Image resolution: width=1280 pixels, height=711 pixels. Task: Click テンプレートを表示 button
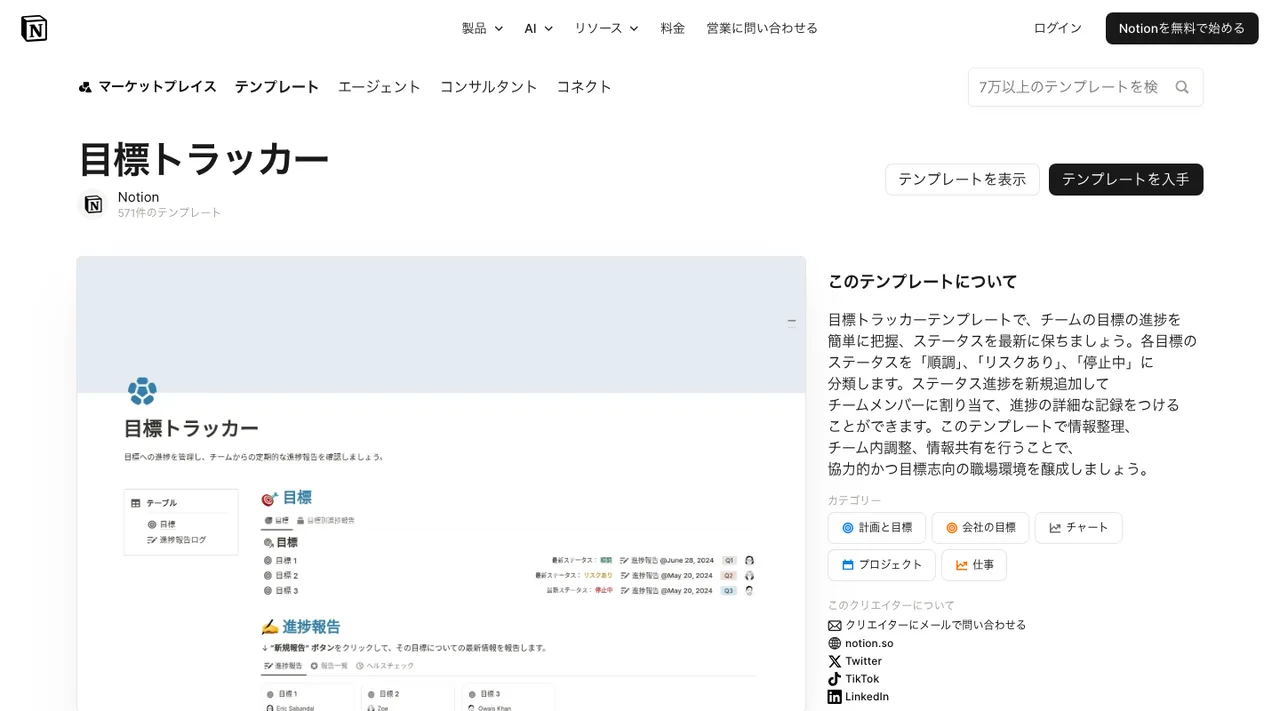(962, 179)
